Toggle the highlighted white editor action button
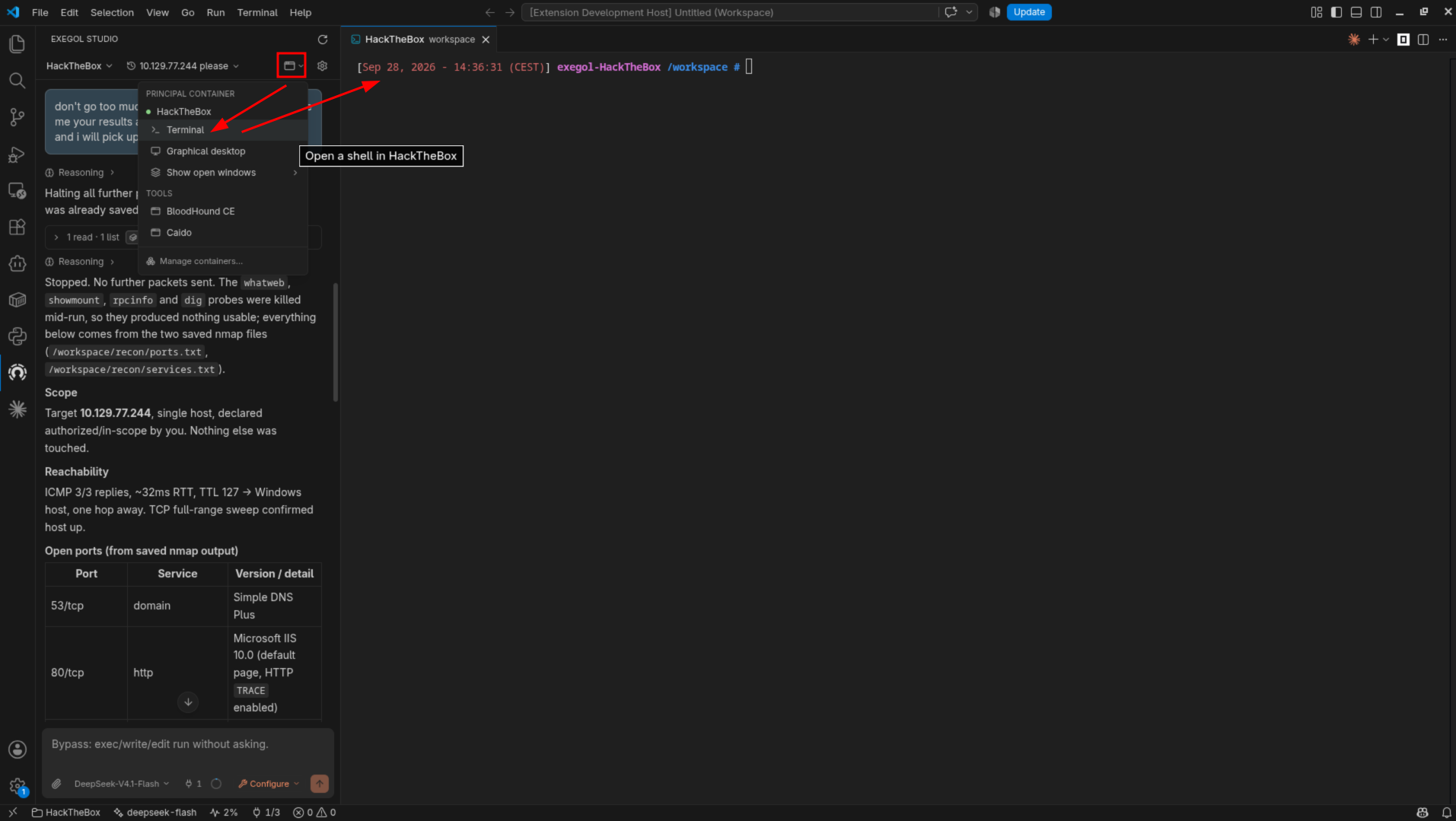Image resolution: width=1456 pixels, height=821 pixels. tap(1403, 40)
